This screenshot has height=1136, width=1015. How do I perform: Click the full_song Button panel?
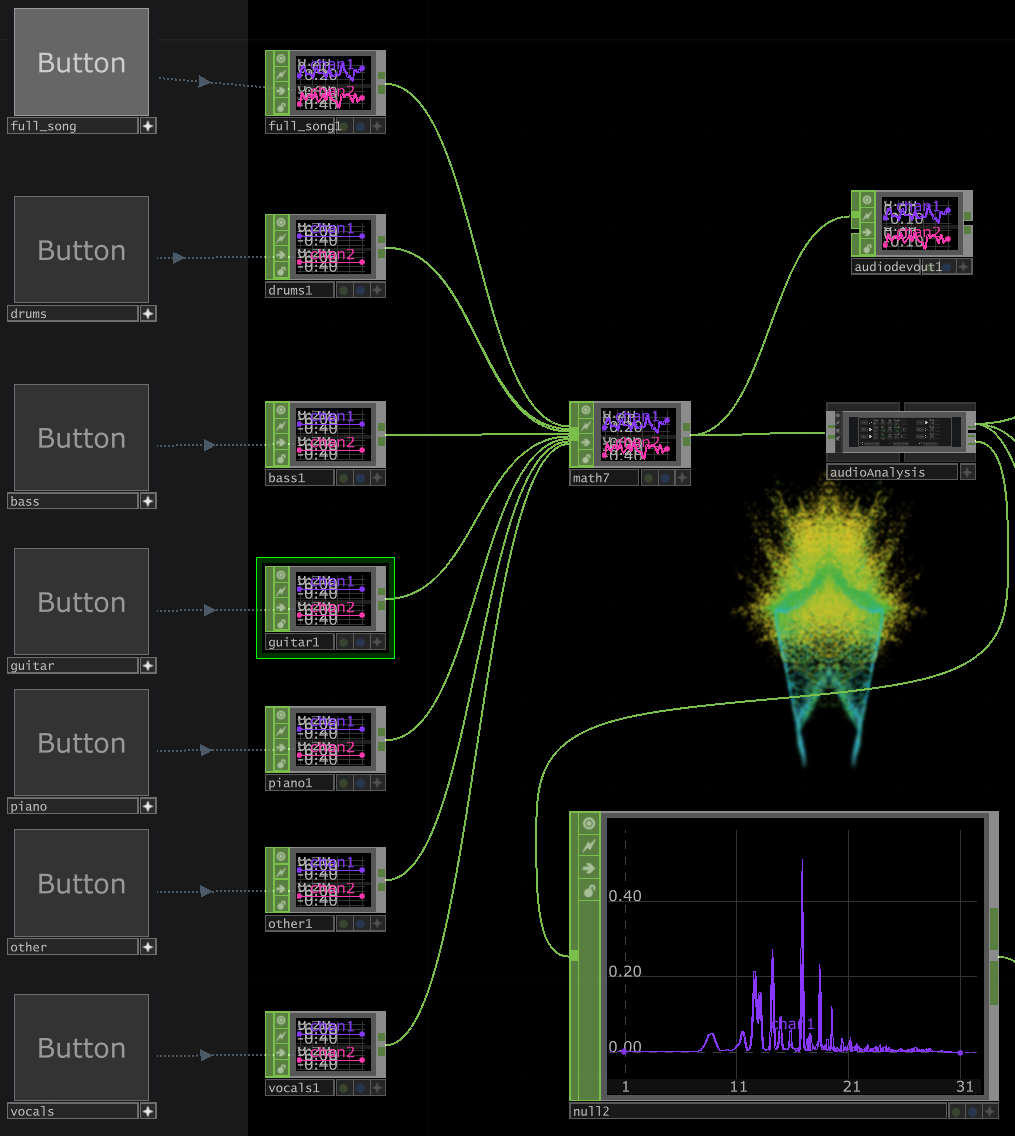pyautogui.click(x=81, y=62)
